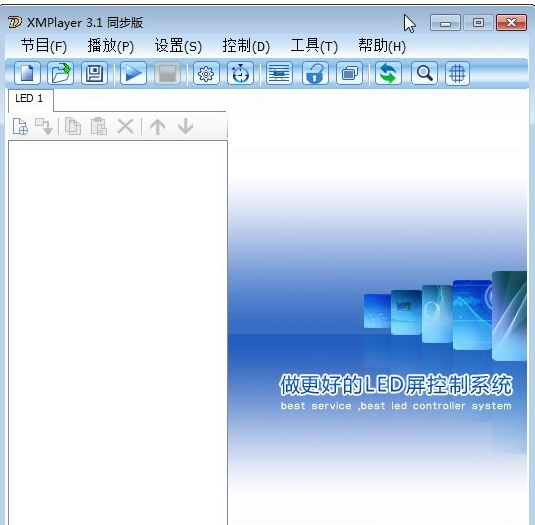Click the grid globe icon

(x=457, y=73)
